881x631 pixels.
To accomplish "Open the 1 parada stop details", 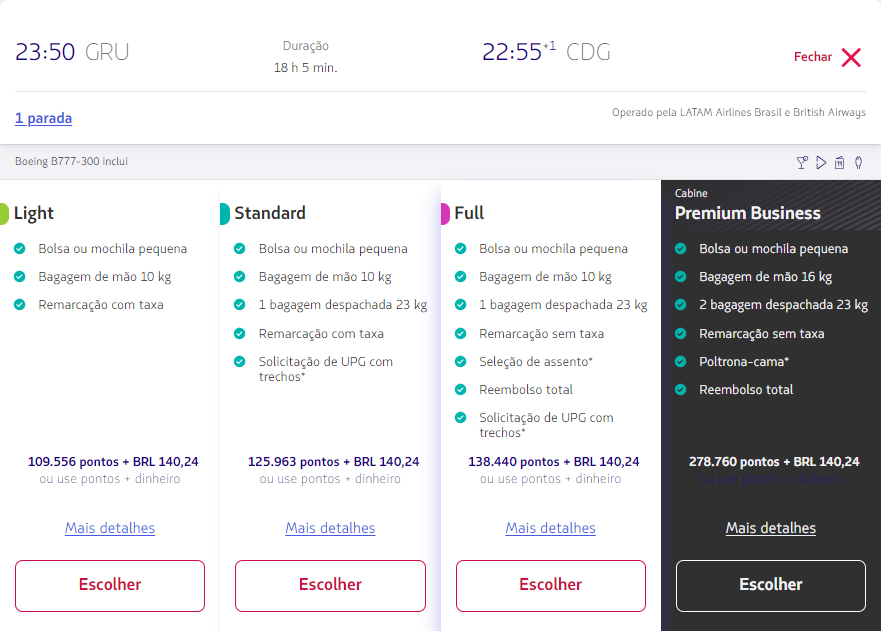I will tap(43, 118).
